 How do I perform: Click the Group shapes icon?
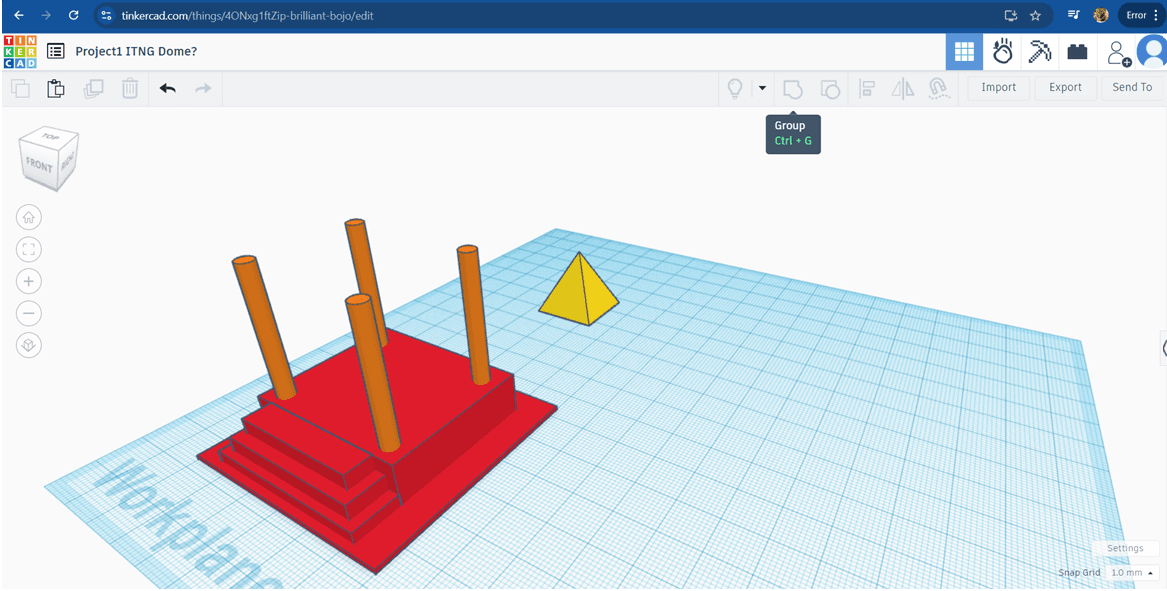pyautogui.click(x=792, y=88)
